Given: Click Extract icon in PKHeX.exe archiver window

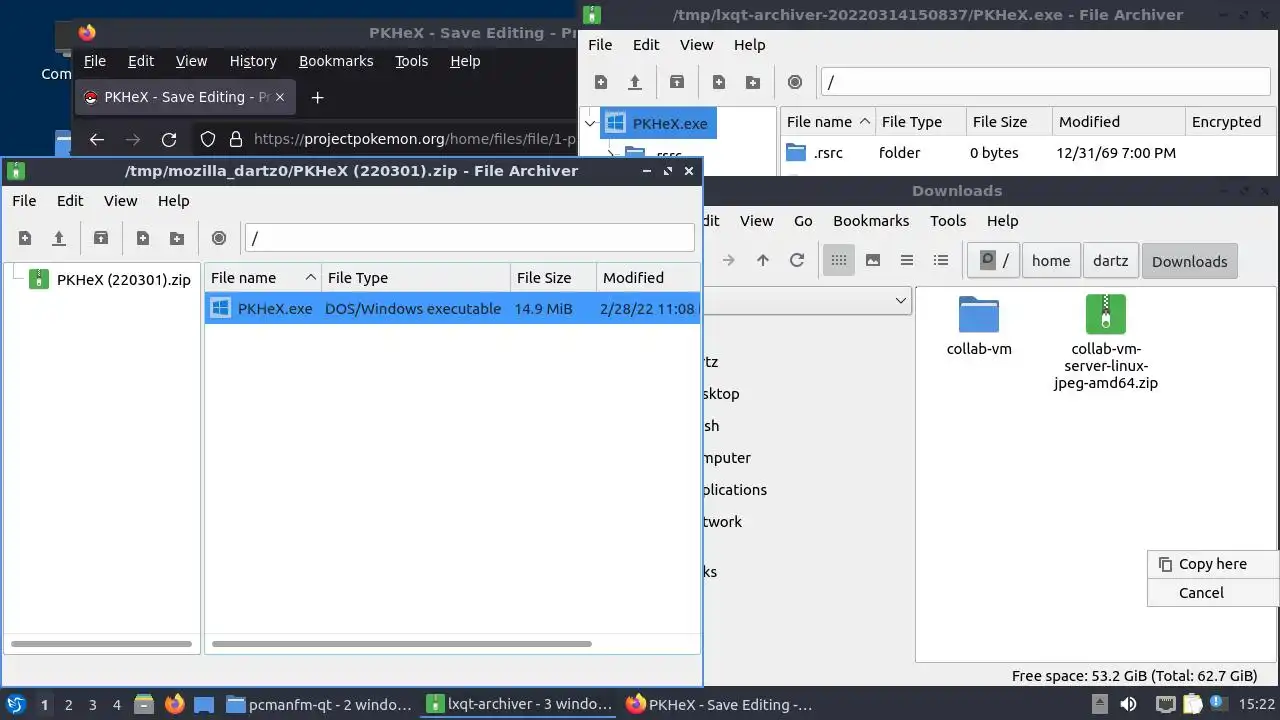Looking at the screenshot, I should (677, 82).
